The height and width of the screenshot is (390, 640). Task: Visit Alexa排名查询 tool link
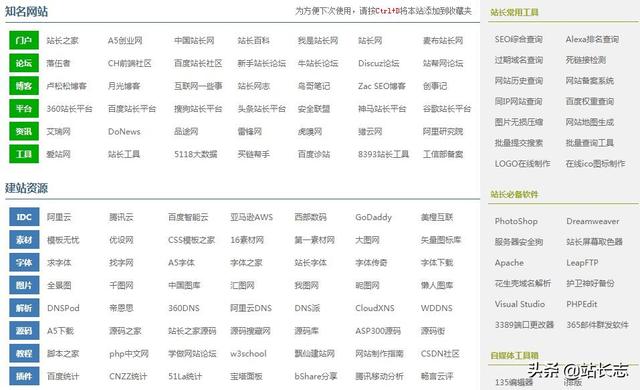coord(592,39)
